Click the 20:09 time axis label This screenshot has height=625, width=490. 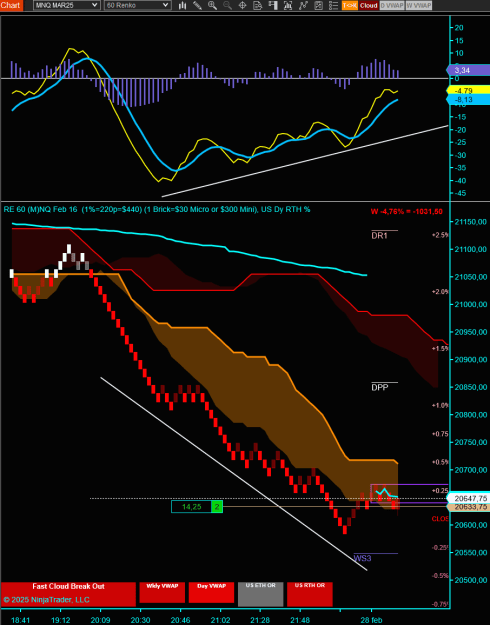tap(100, 620)
